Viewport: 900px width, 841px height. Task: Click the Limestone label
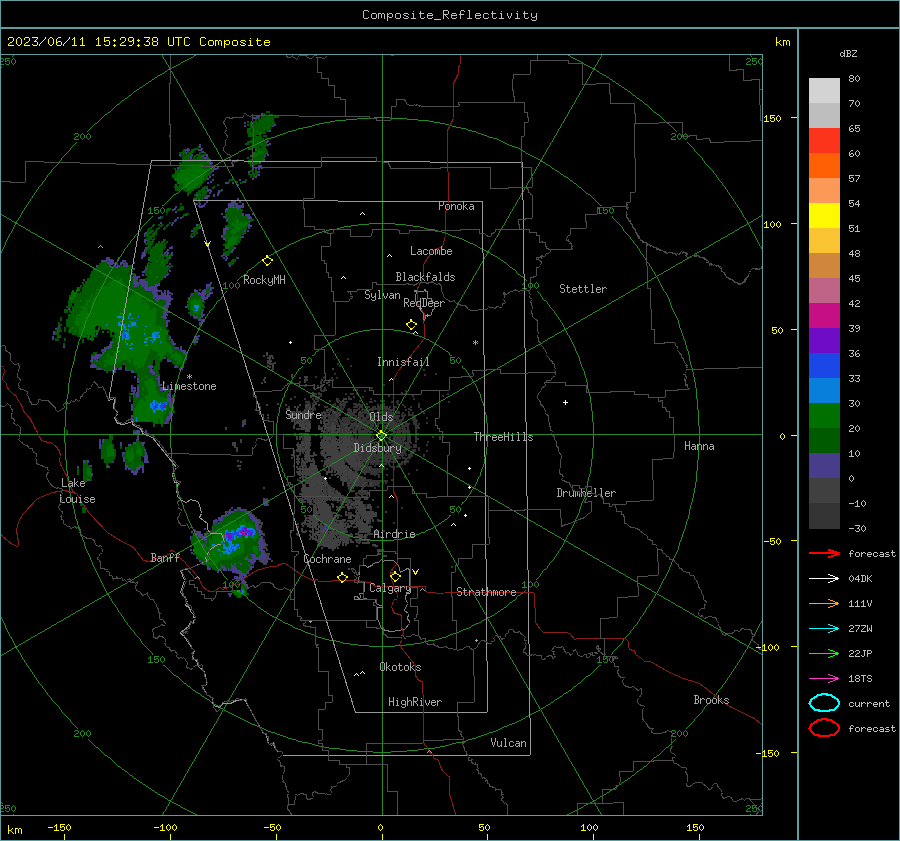[189, 386]
